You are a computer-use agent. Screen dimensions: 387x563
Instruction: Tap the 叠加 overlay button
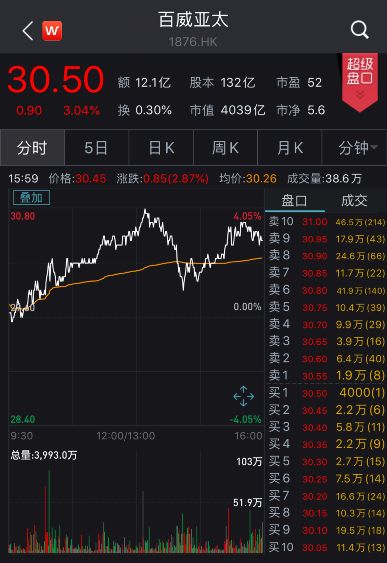pos(31,198)
